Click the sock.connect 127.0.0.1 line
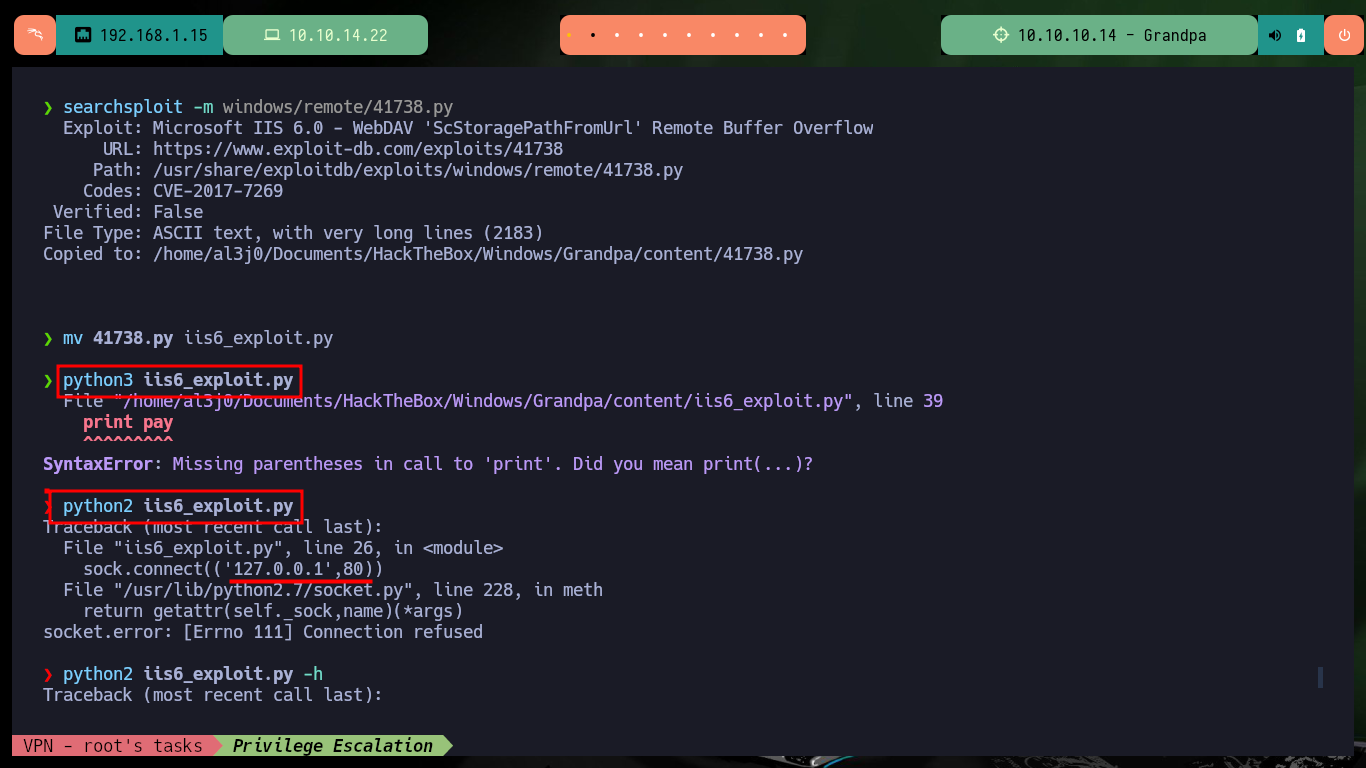This screenshot has width=1366, height=768. tap(233, 569)
